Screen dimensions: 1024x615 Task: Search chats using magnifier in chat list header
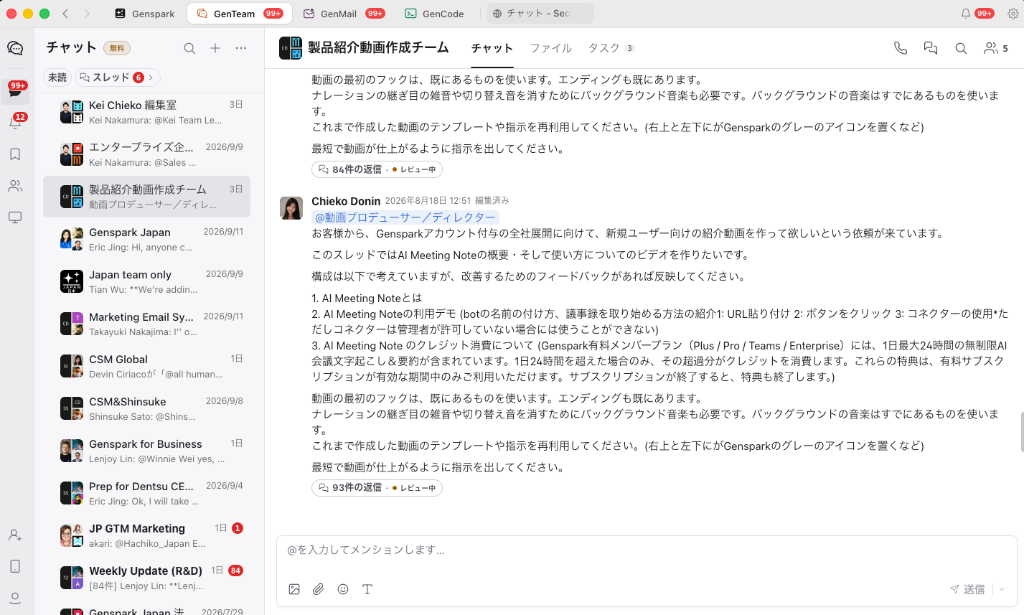(189, 48)
